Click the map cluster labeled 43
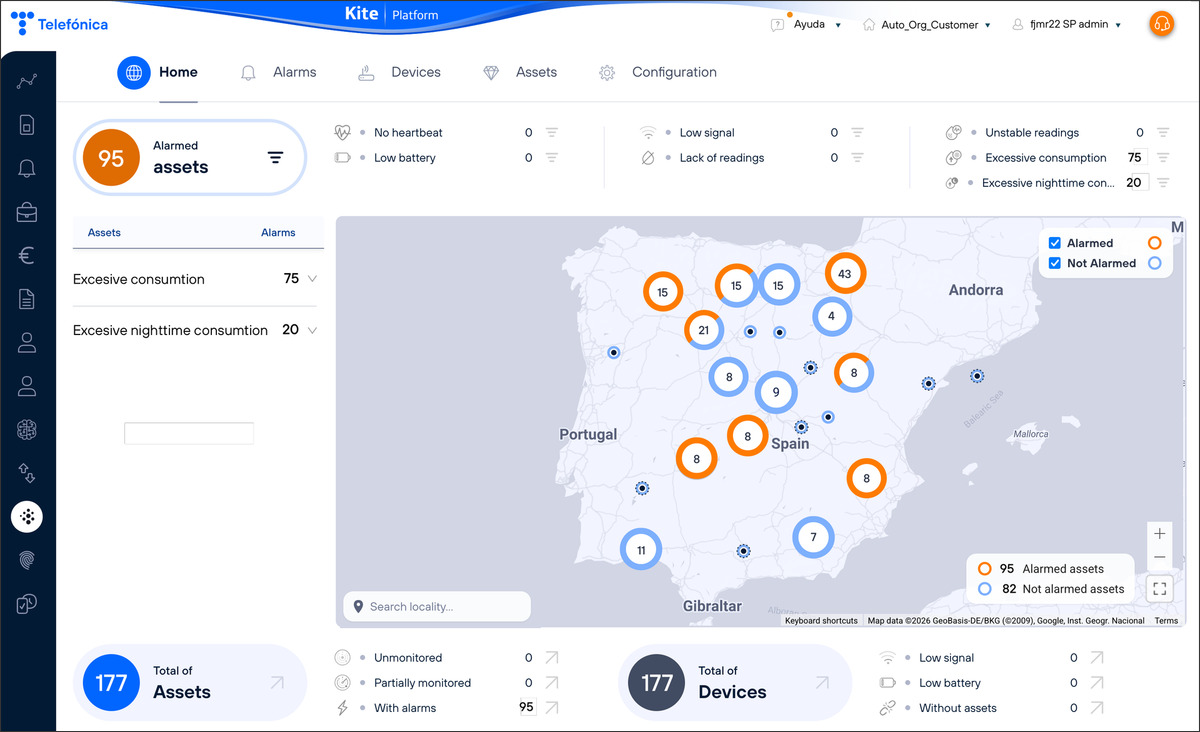The height and width of the screenshot is (732, 1200). 845,273
